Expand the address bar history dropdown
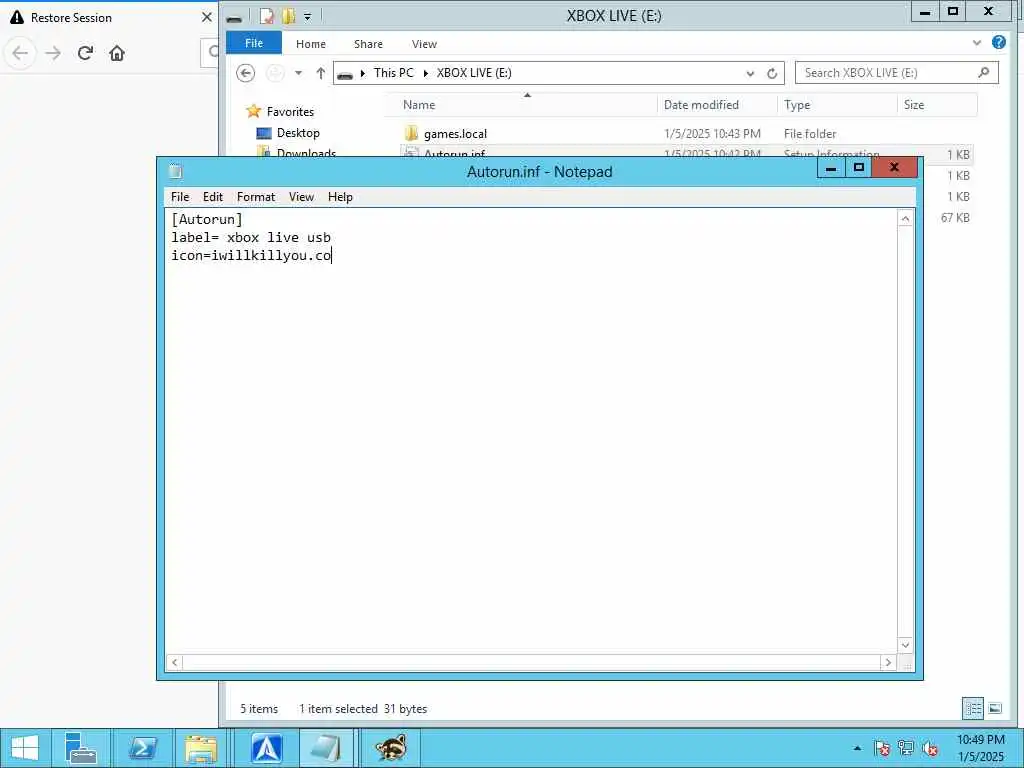 [x=750, y=73]
